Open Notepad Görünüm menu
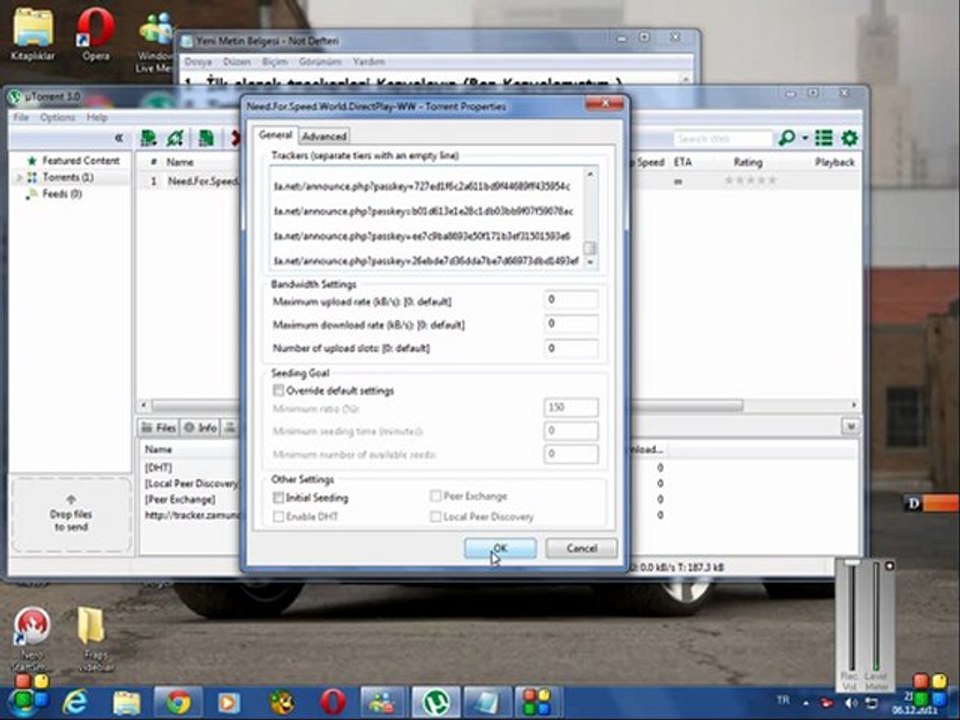The width and height of the screenshot is (960, 720). 320,62
